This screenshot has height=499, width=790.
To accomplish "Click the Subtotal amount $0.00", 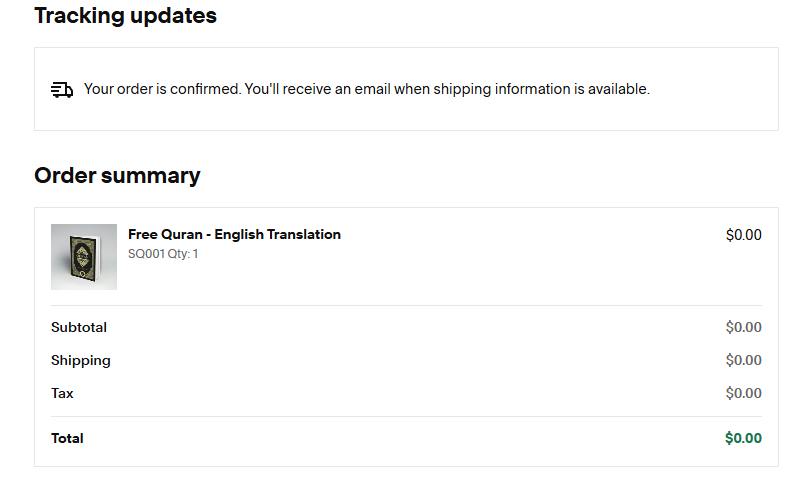I will [743, 328].
